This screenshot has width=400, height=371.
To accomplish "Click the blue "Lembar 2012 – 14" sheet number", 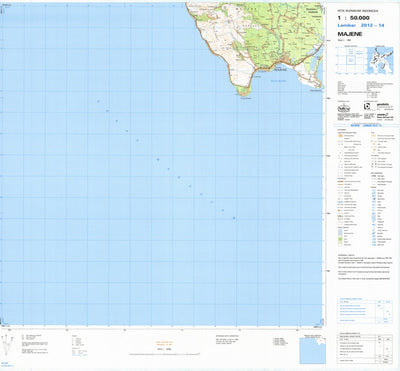I will point(361,25).
